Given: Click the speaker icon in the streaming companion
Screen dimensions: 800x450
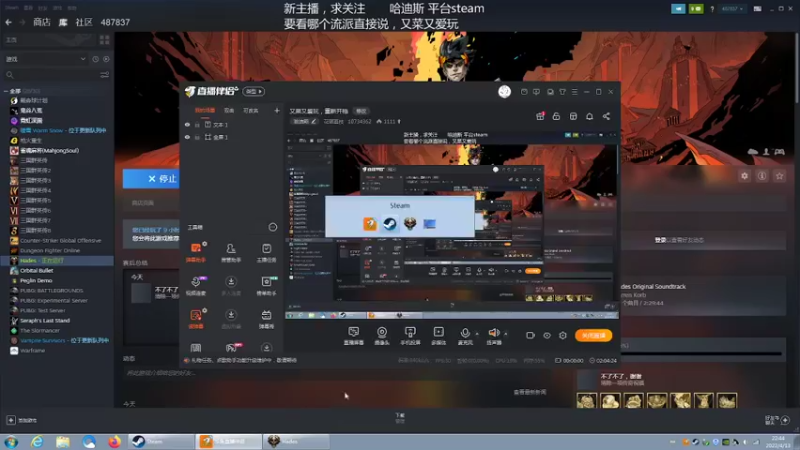Looking at the screenshot, I should click(493, 335).
